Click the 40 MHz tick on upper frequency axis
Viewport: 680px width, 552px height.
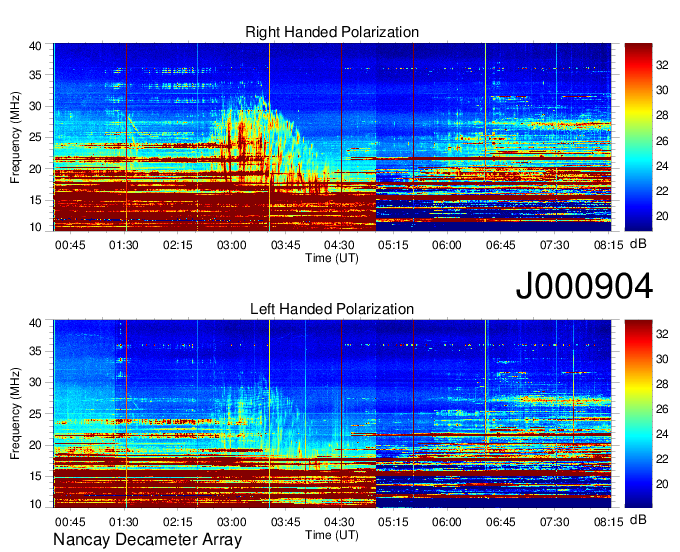(x=35, y=46)
